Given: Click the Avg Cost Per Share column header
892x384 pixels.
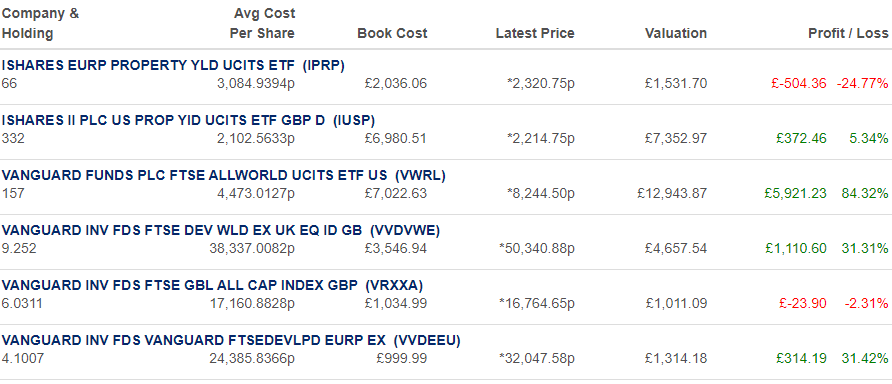Looking at the screenshot, I should pos(262,23).
